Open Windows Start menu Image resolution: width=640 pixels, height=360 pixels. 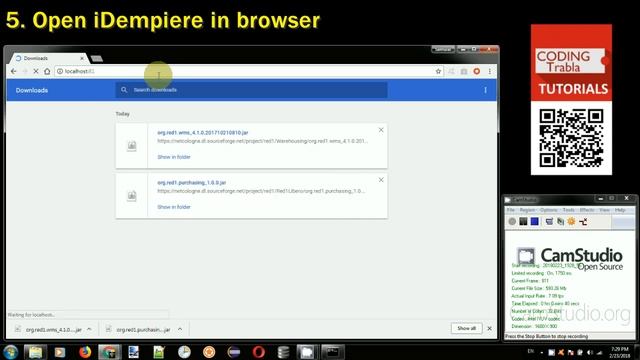pos(10,352)
